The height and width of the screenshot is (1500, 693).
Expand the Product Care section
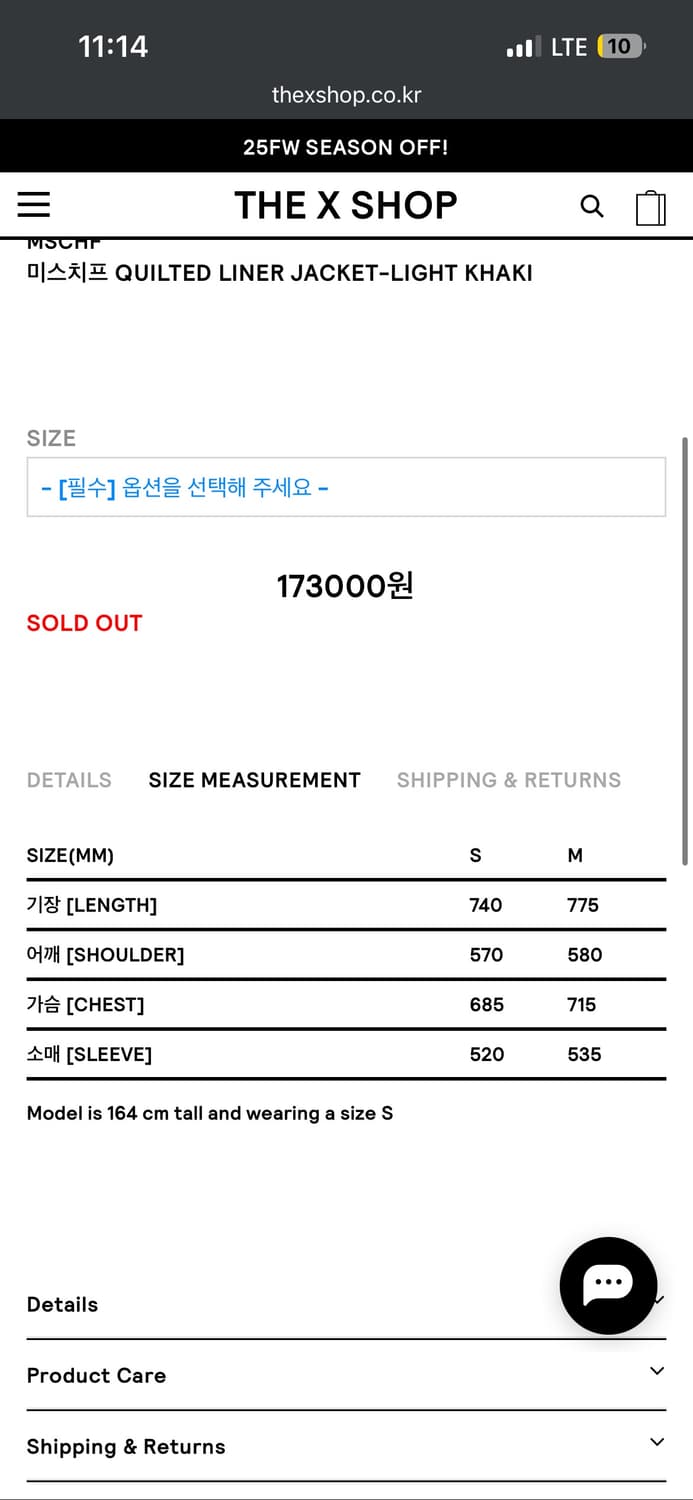click(346, 1374)
